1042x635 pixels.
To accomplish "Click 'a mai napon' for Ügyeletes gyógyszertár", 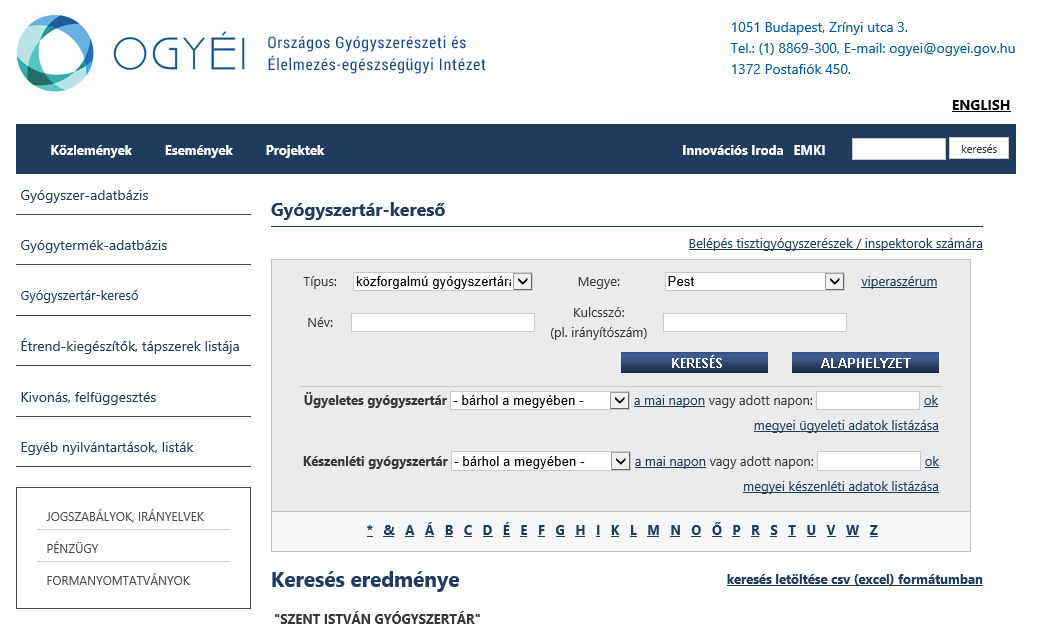I will pos(669,401).
